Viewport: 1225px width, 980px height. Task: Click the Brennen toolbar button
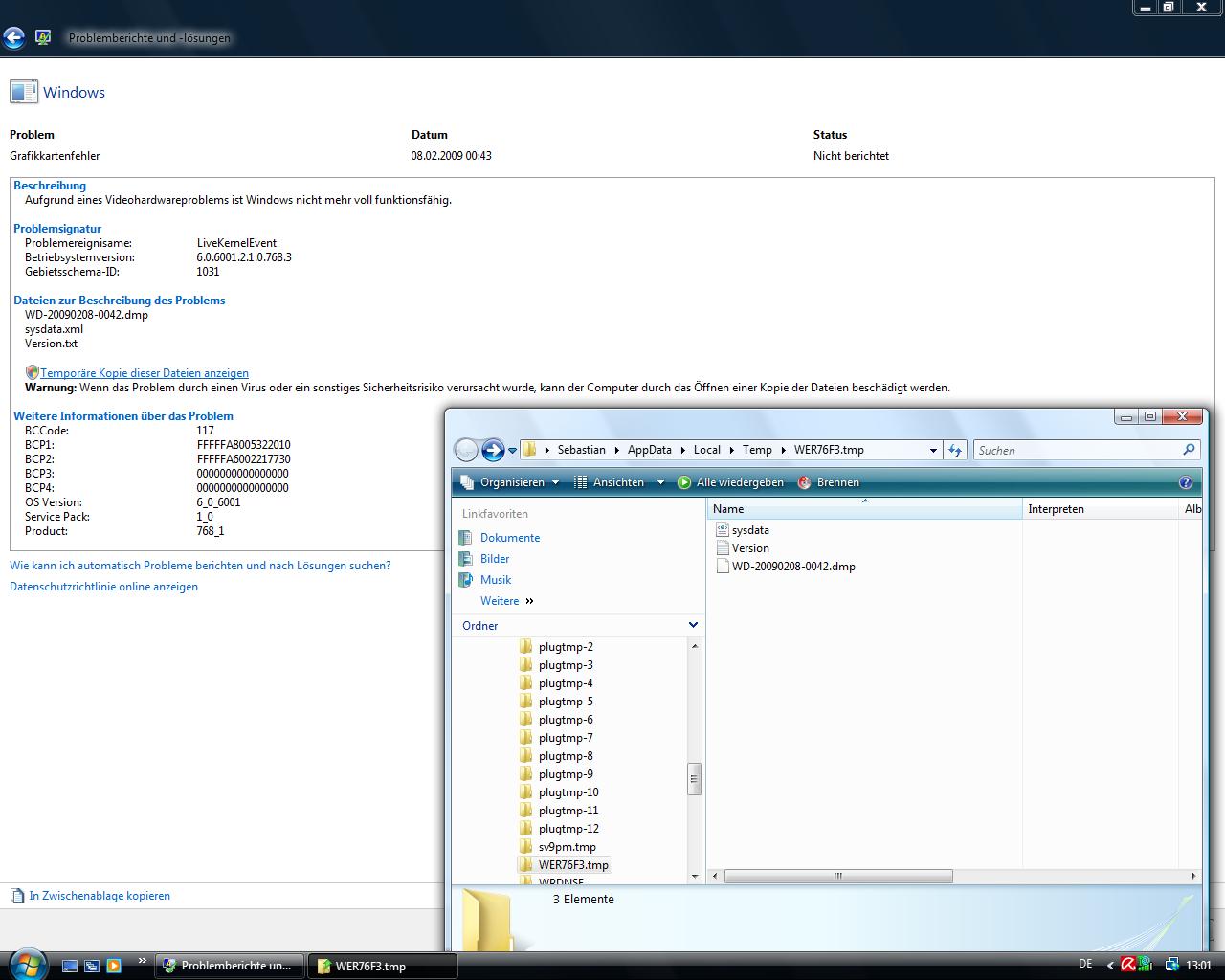pos(828,482)
